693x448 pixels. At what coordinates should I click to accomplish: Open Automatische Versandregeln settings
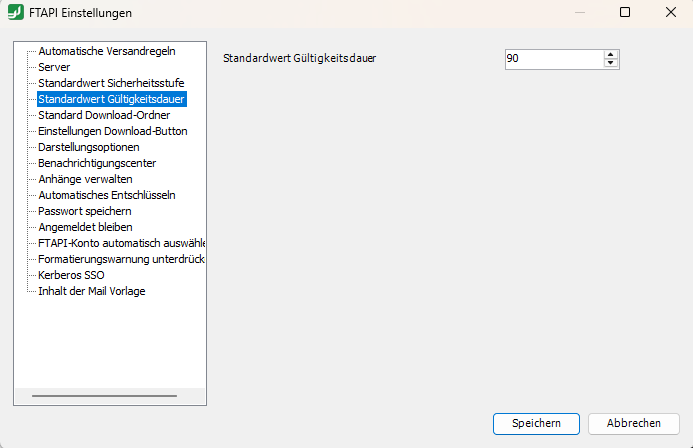[107, 51]
